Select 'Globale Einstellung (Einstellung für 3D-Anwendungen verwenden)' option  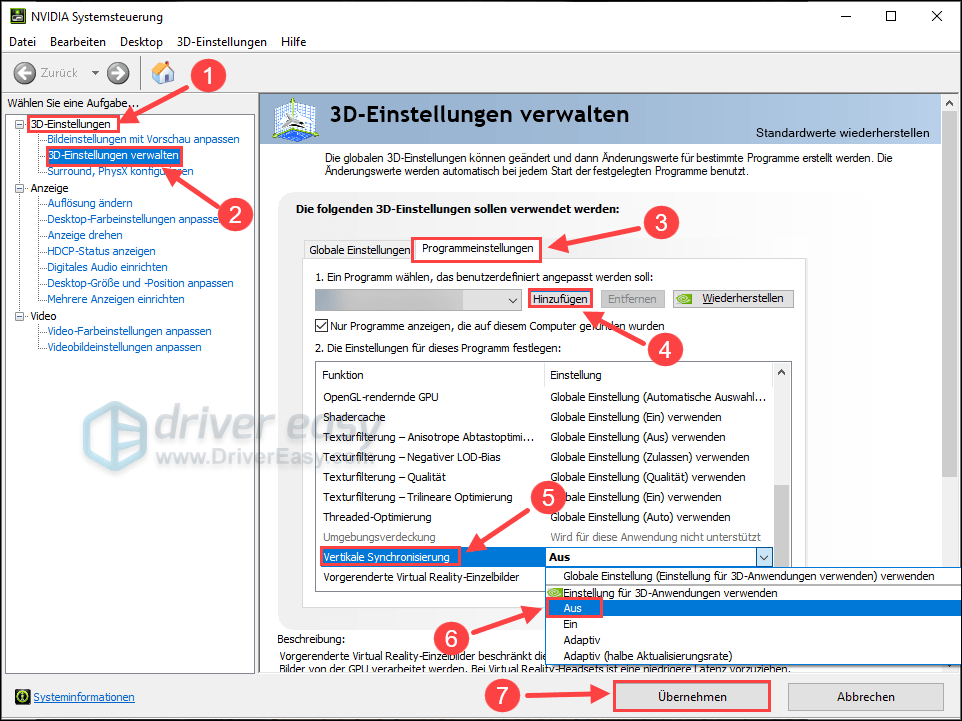pos(753,576)
